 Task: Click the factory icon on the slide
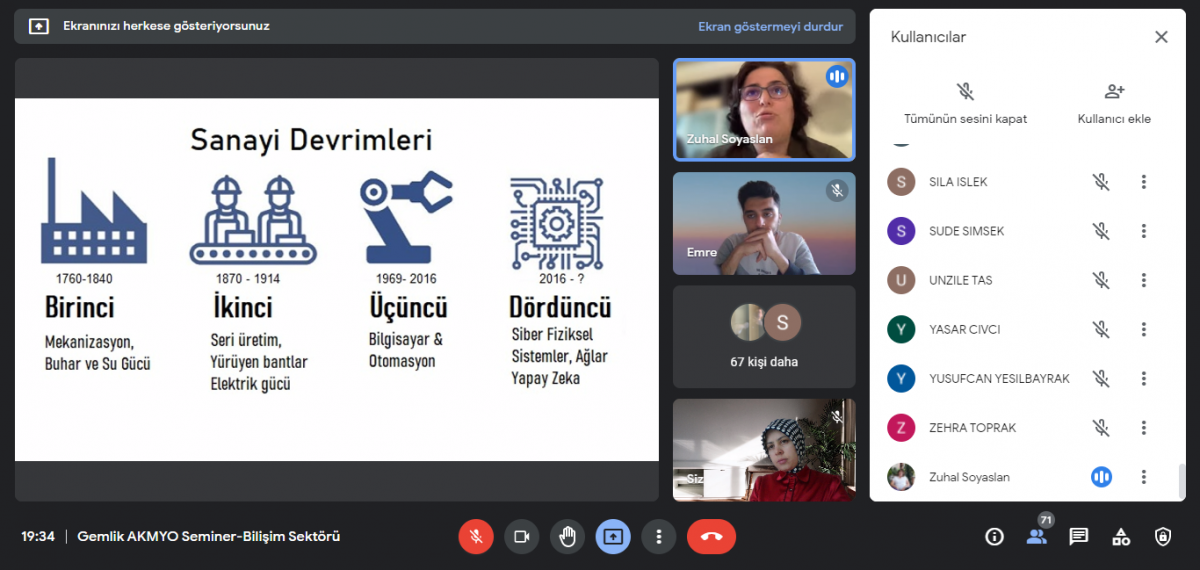point(94,211)
